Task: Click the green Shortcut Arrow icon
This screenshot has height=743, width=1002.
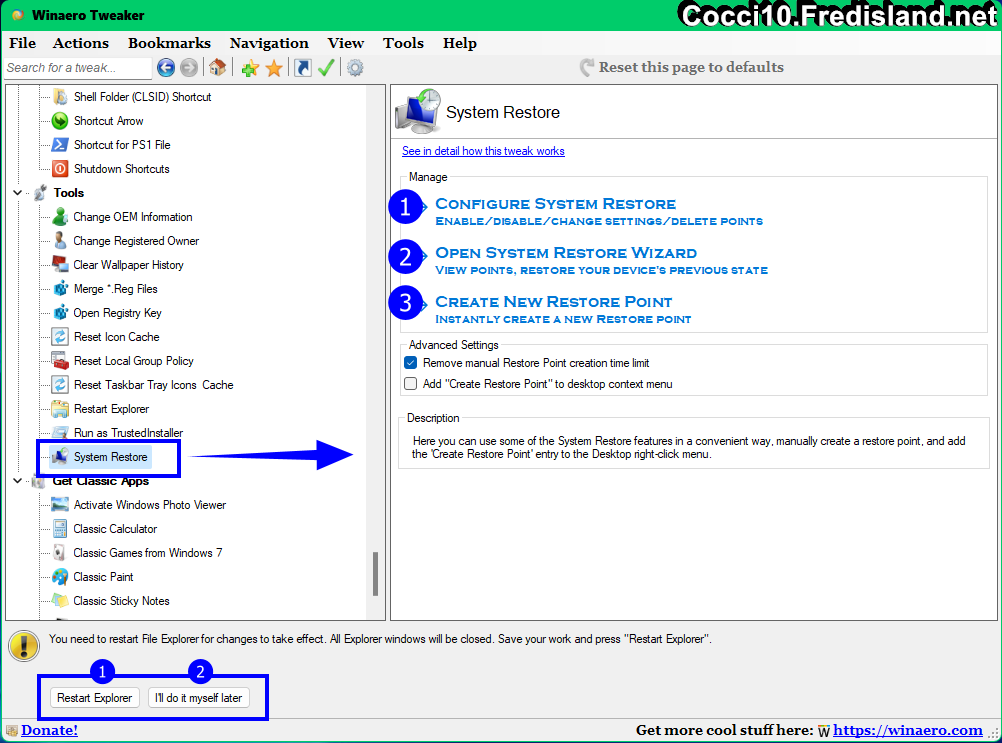Action: tap(60, 121)
